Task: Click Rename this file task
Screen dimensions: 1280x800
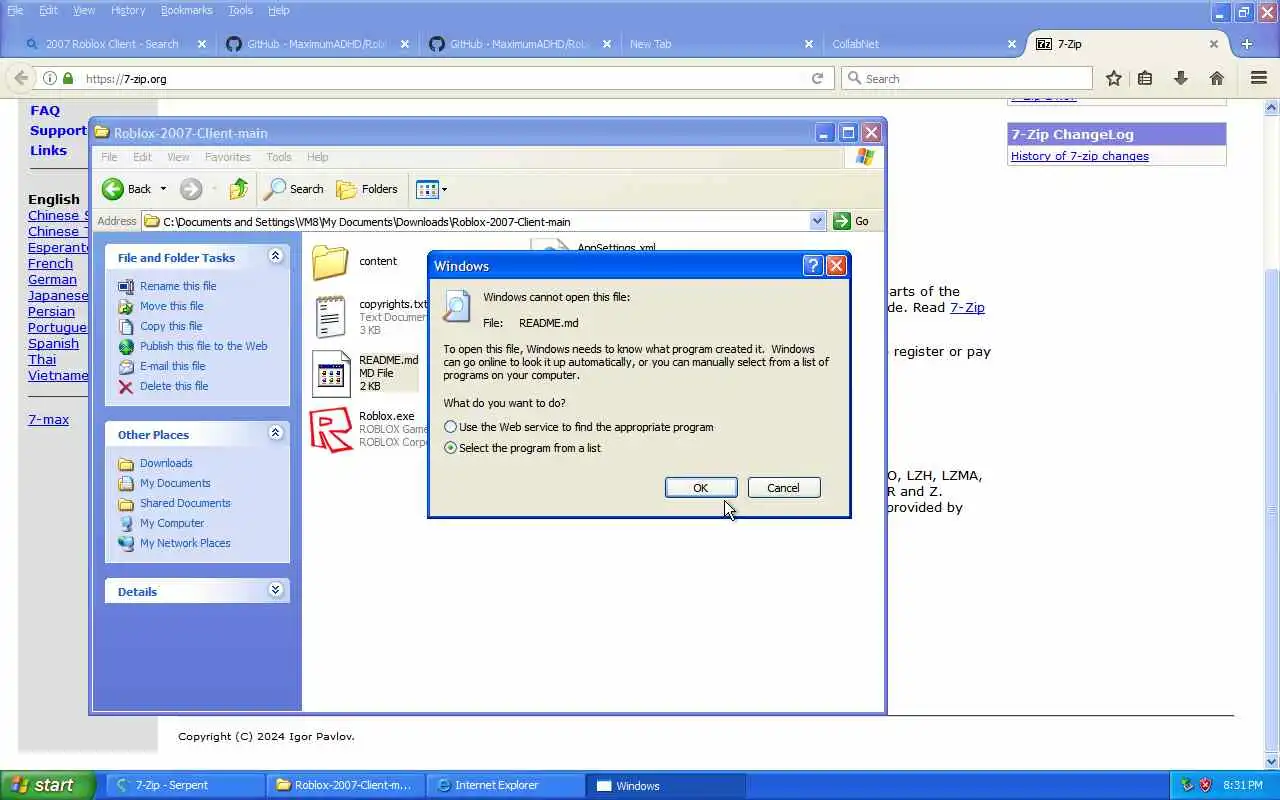Action: (x=178, y=286)
